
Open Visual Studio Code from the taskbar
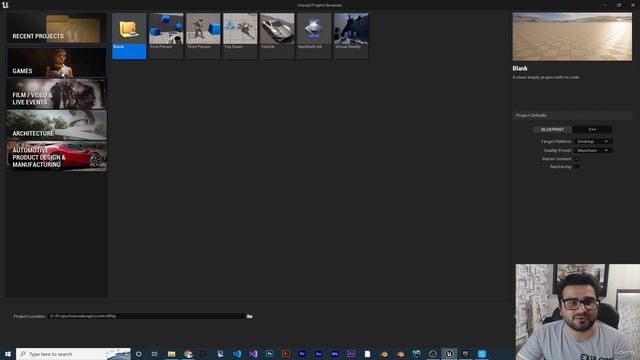click(237, 354)
